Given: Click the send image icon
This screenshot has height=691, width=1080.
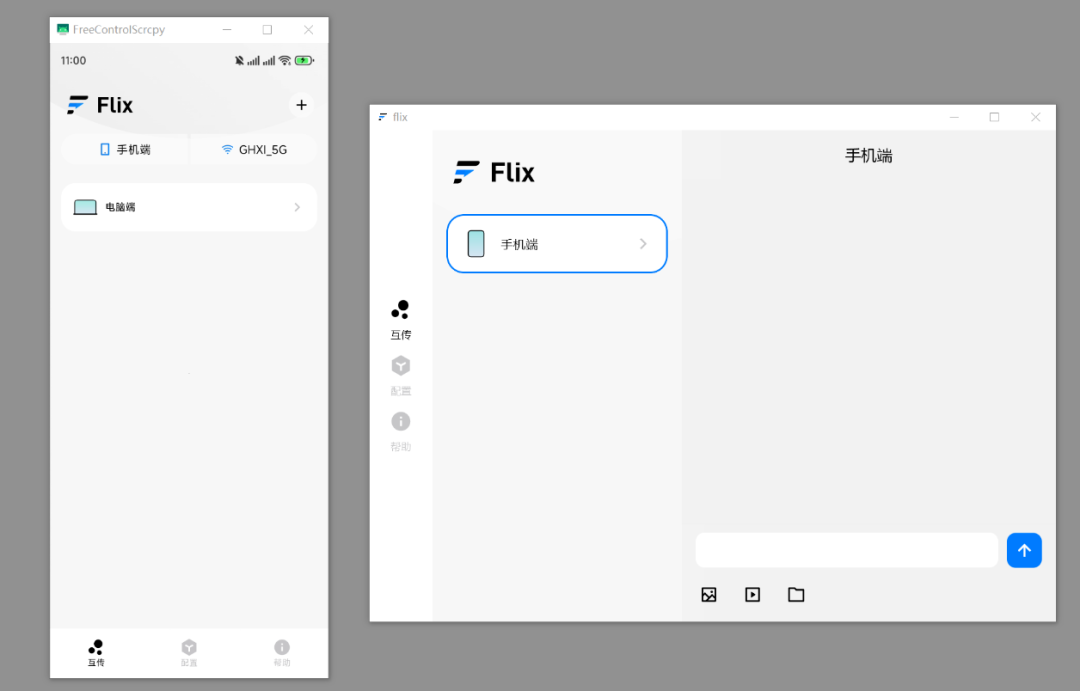Looking at the screenshot, I should [709, 595].
